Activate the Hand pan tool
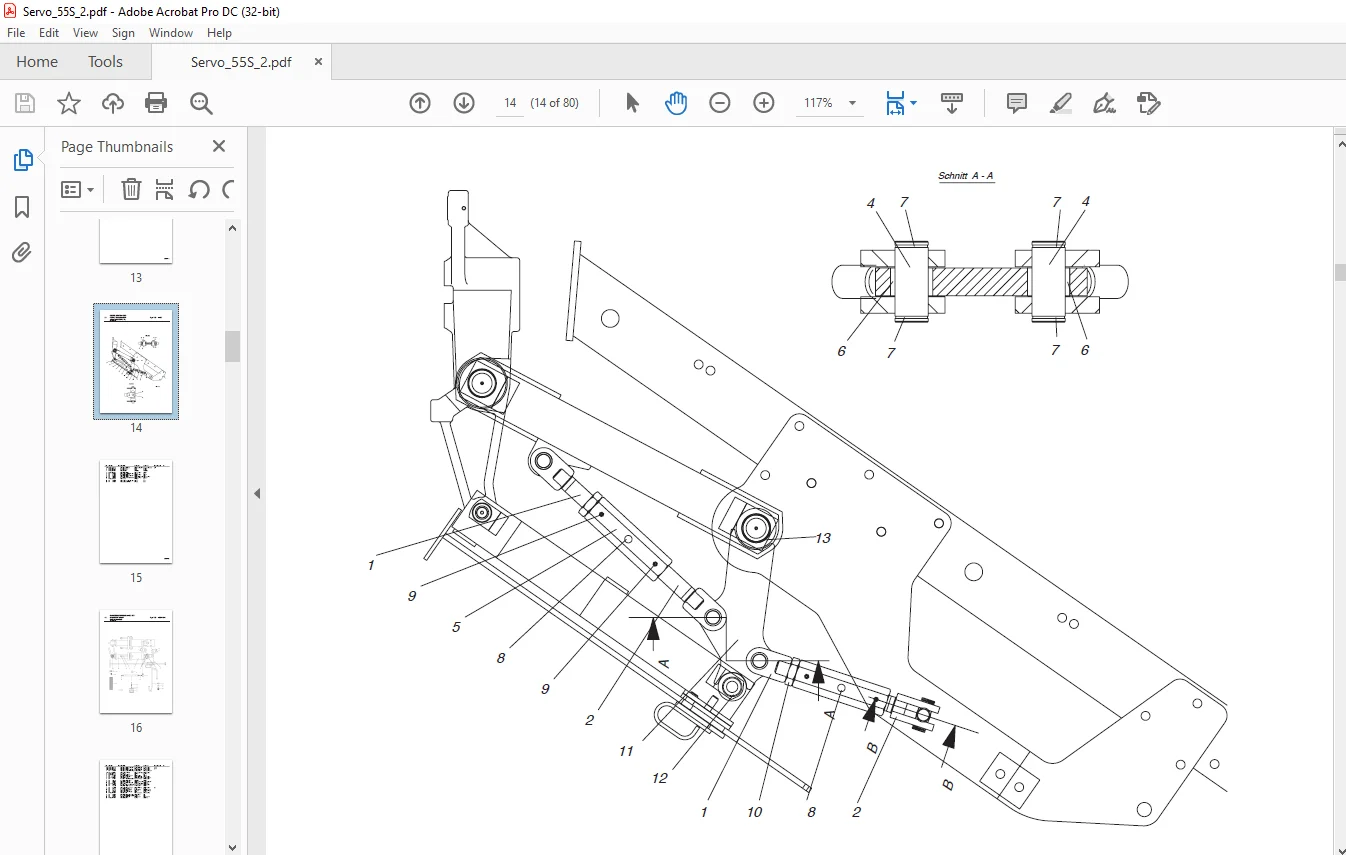This screenshot has width=1346, height=855. click(x=676, y=103)
